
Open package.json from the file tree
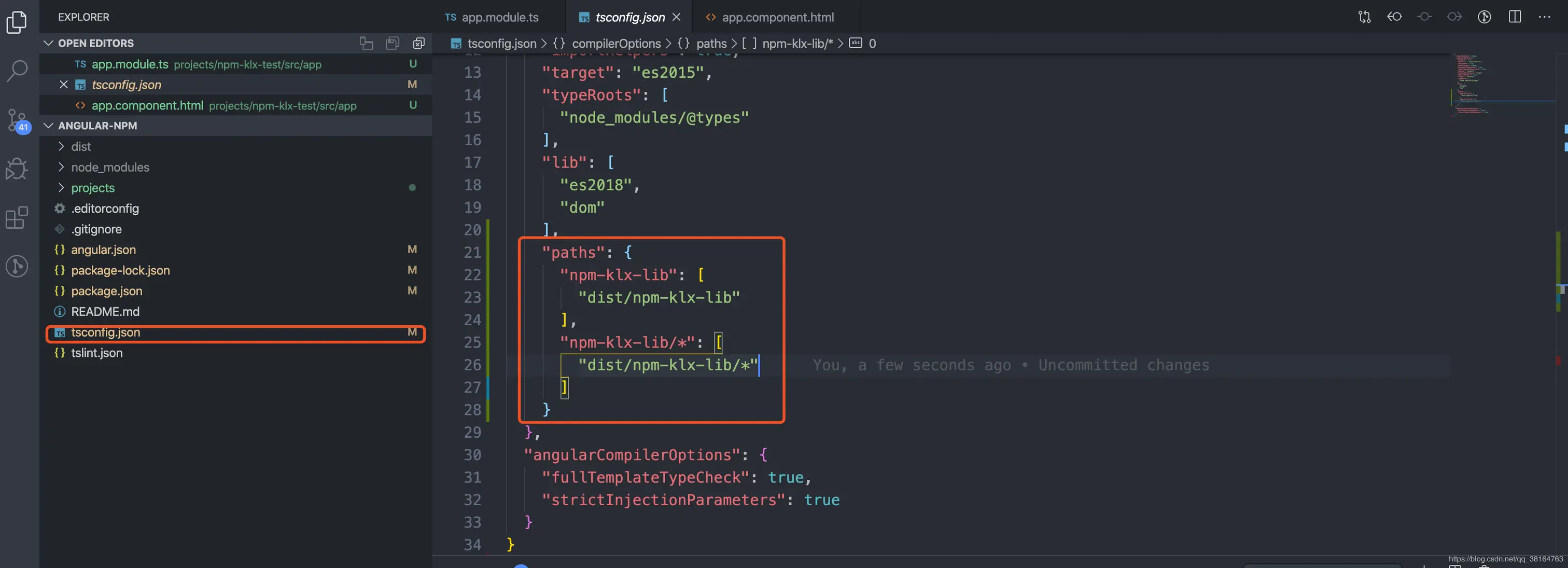[106, 291]
